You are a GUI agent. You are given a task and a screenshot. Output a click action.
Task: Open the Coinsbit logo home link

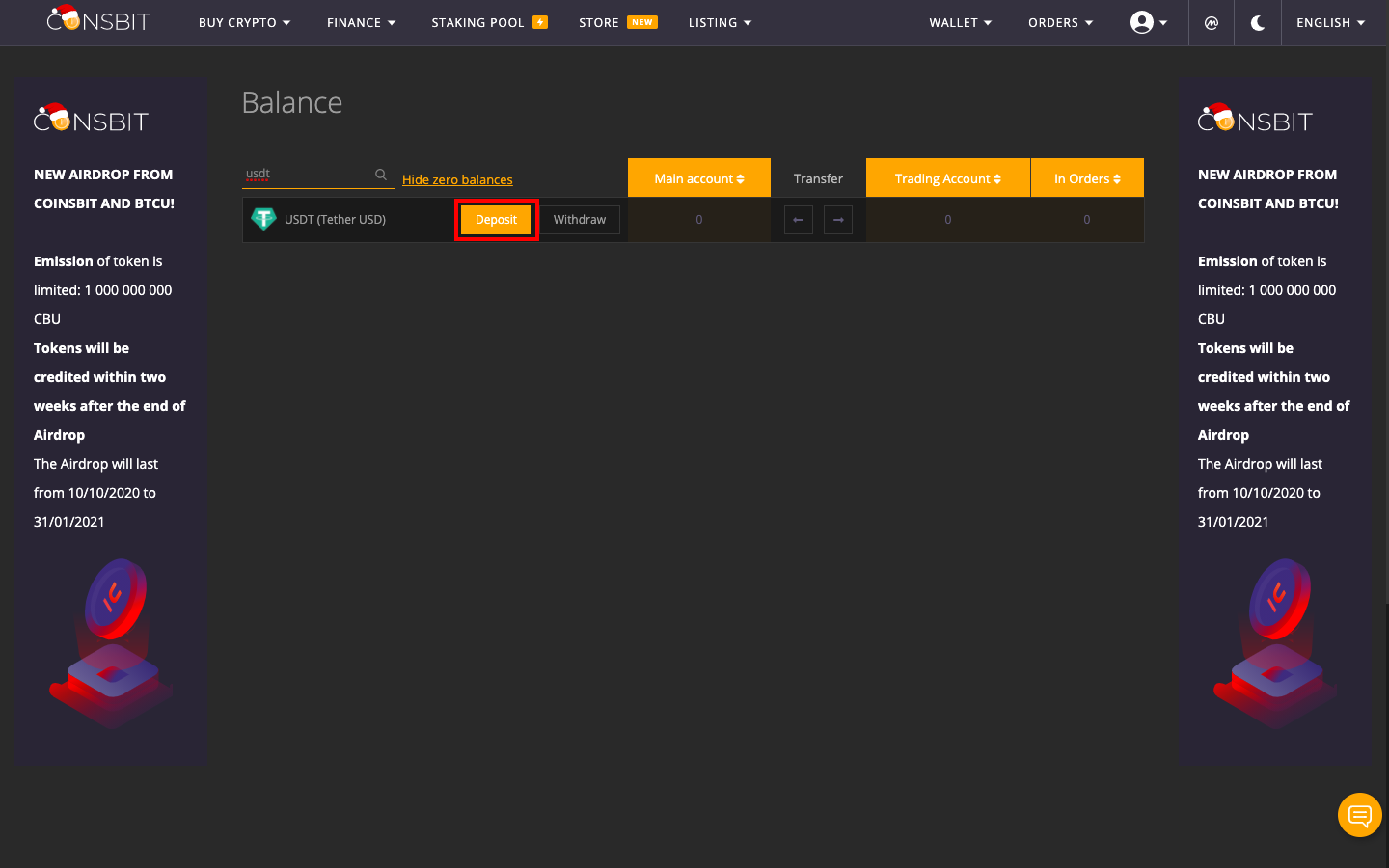pyautogui.click(x=98, y=19)
